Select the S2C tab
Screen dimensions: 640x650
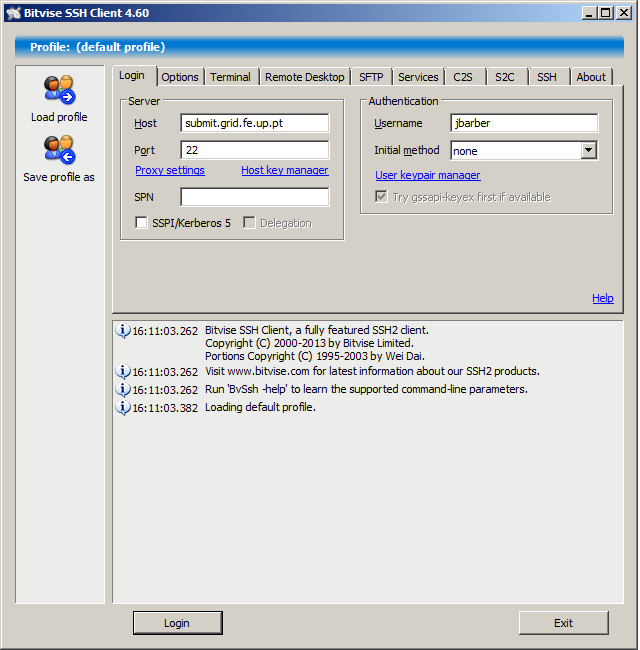pyautogui.click(x=505, y=77)
